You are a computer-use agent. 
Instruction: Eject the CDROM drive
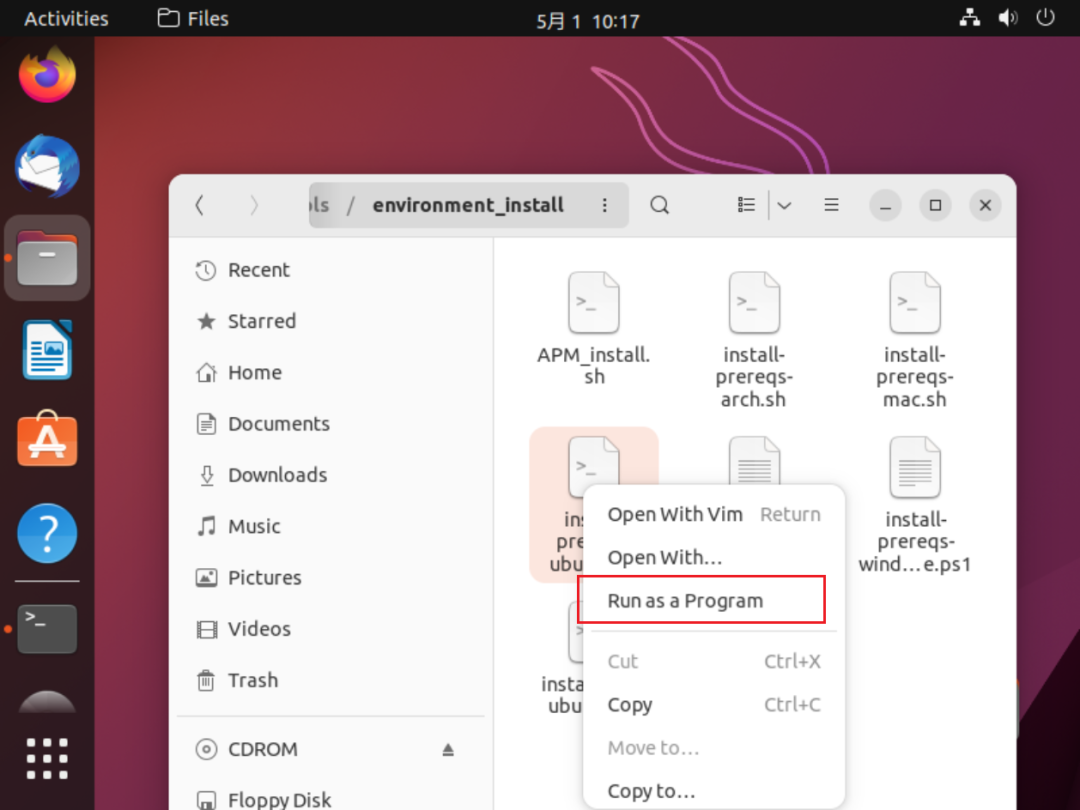(x=448, y=749)
